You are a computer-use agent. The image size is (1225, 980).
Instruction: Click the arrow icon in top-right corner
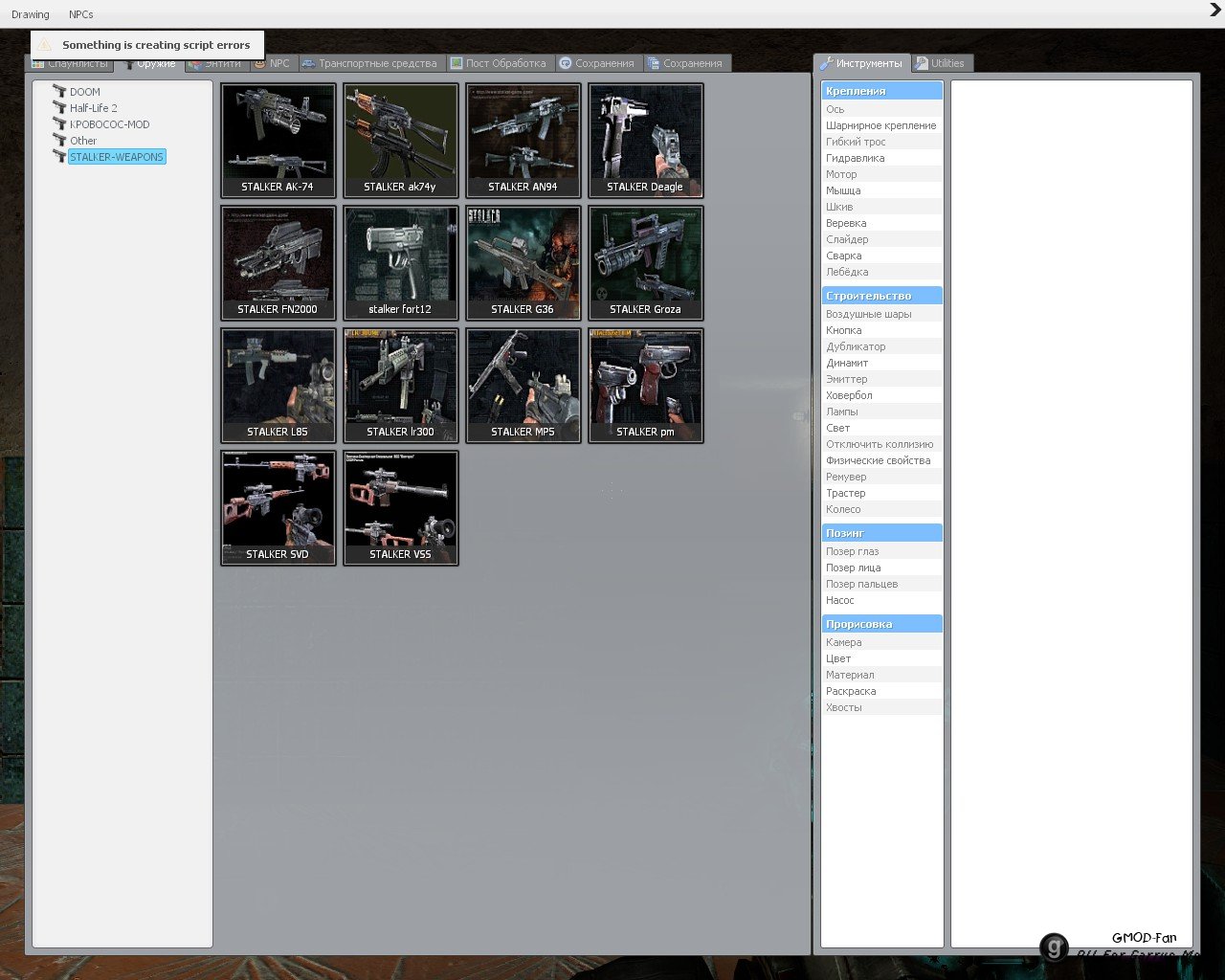1215,11
